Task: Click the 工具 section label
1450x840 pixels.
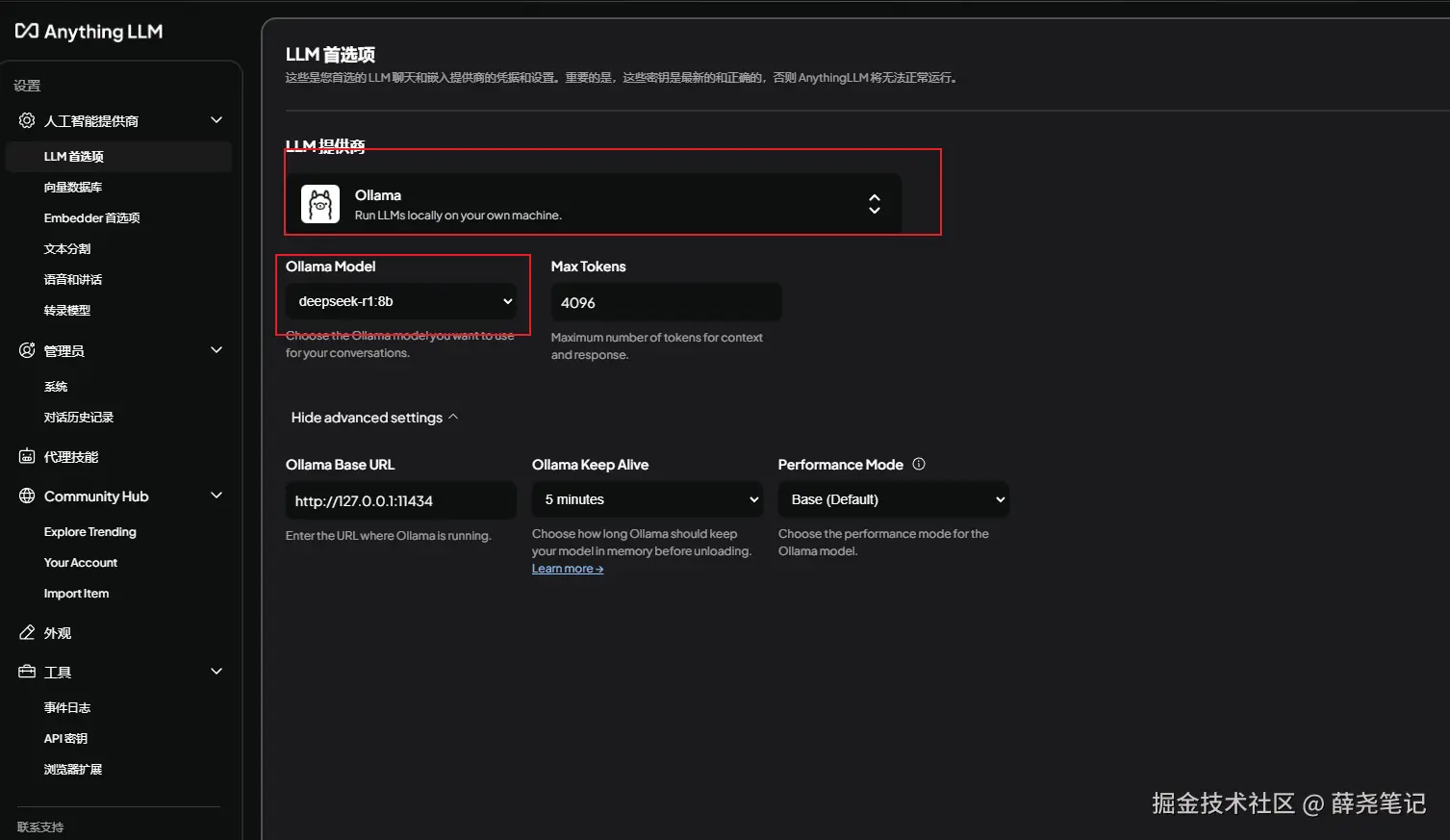Action: pyautogui.click(x=58, y=673)
